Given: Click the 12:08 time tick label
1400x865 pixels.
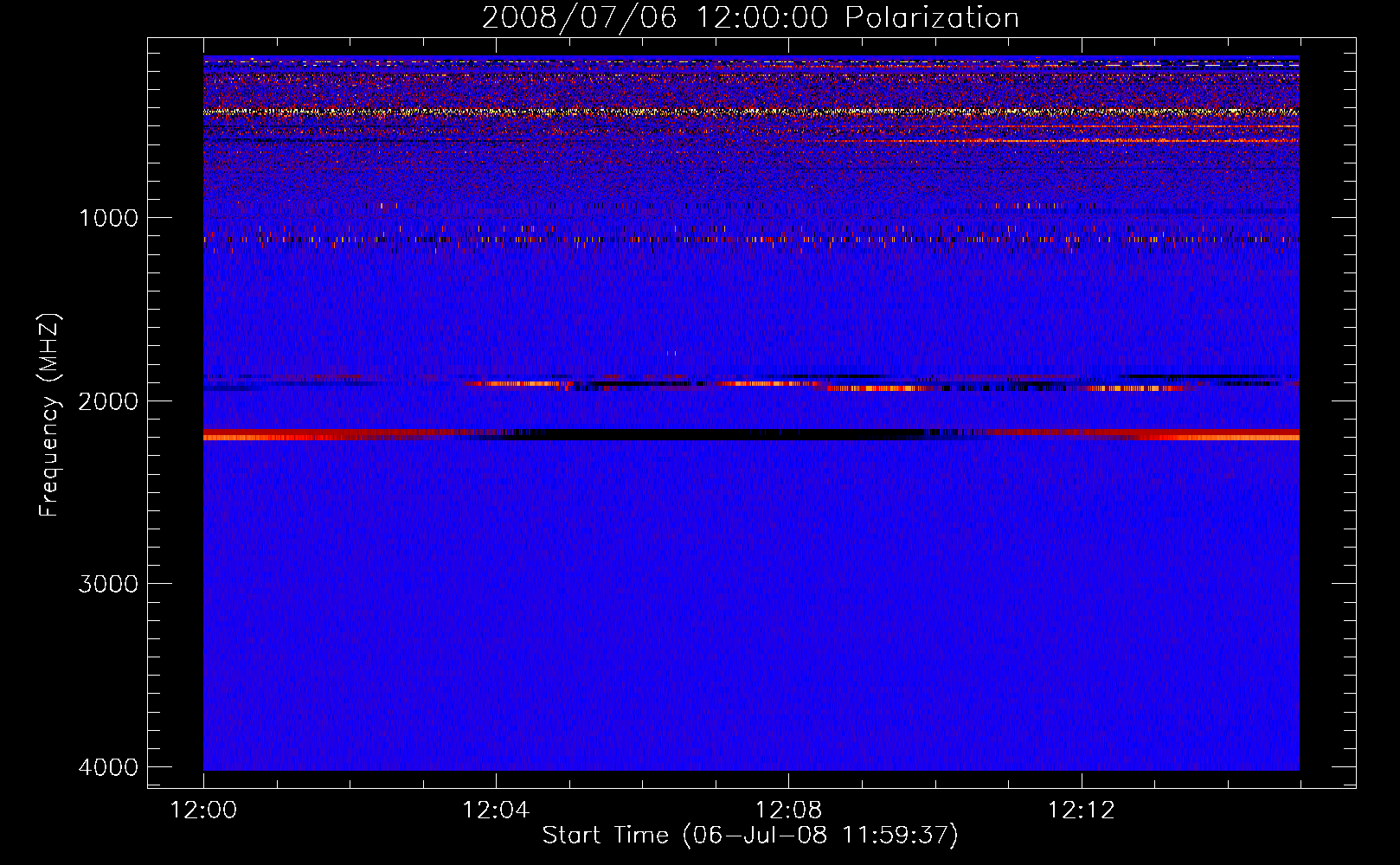Looking at the screenshot, I should 788,811.
